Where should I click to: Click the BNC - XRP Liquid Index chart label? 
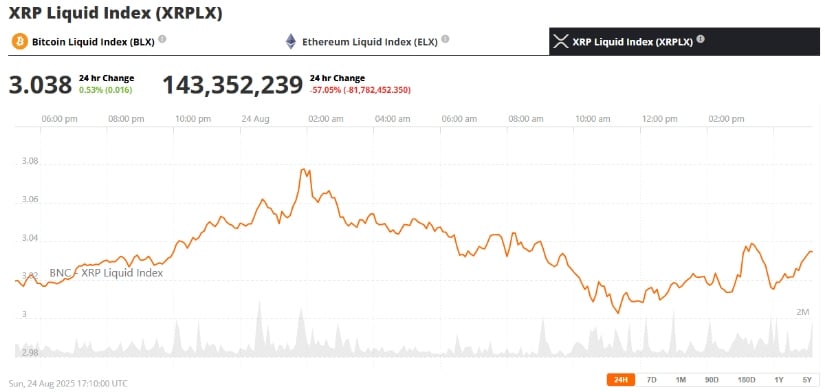point(106,273)
